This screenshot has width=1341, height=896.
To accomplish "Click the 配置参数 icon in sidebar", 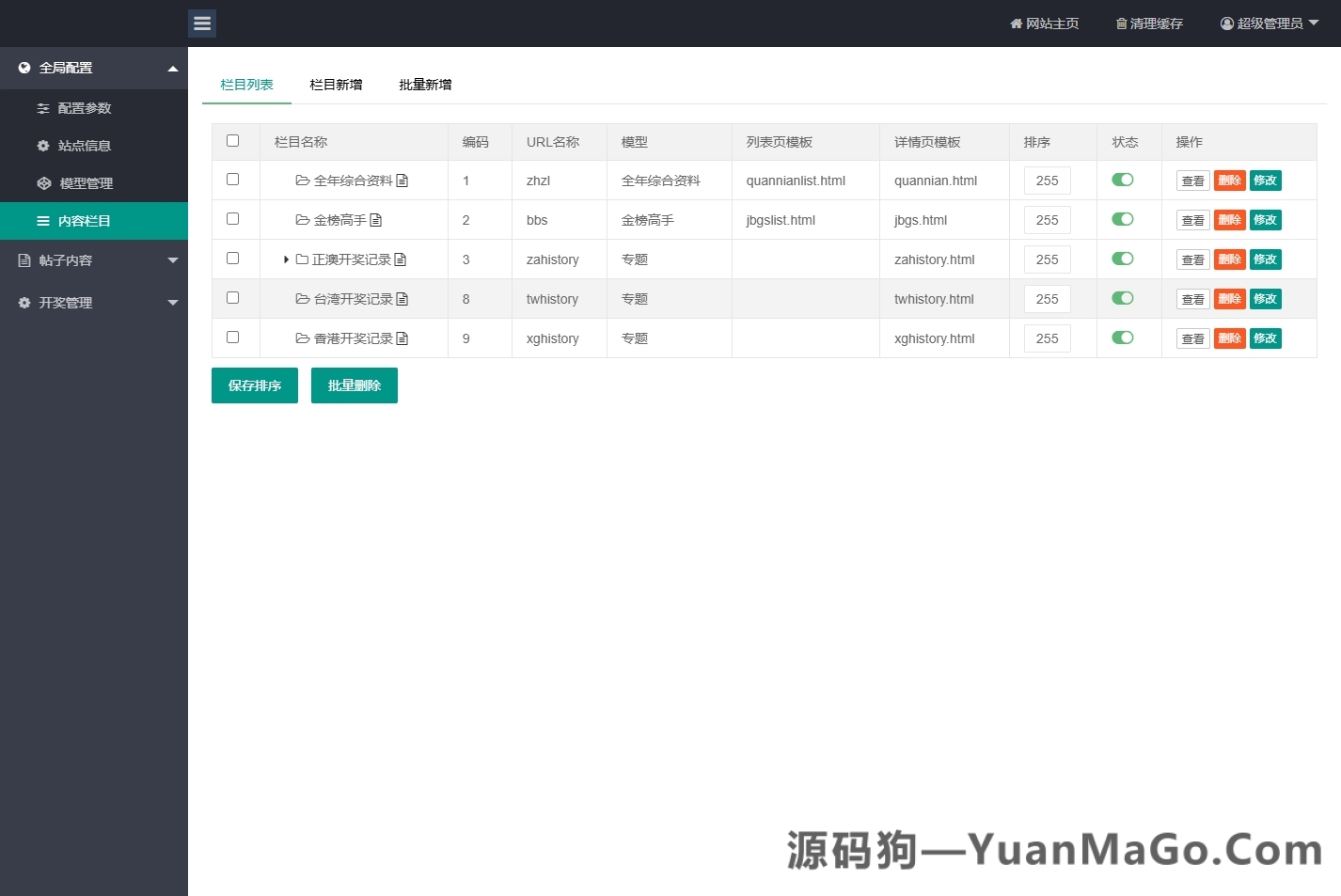I will [43, 108].
